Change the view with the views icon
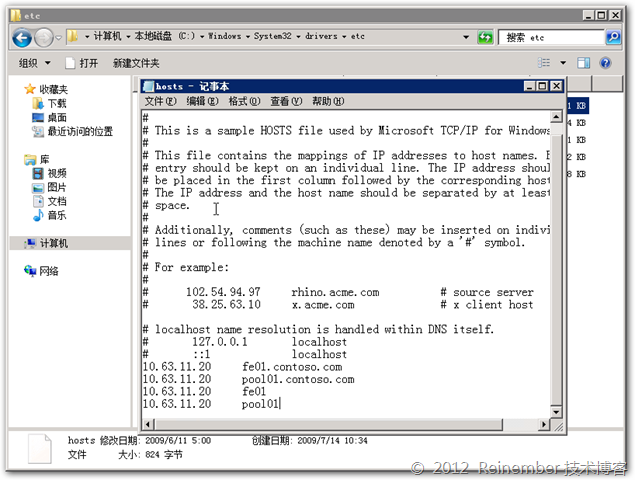 point(544,63)
